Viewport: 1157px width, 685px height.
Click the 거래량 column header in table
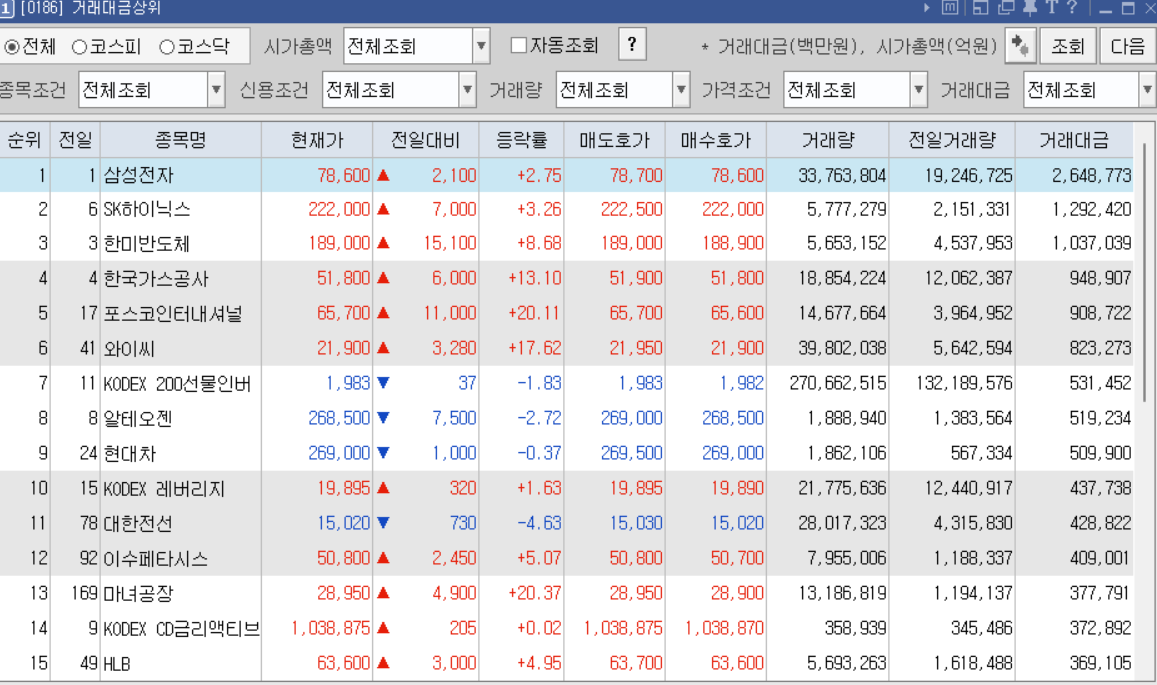[828, 140]
